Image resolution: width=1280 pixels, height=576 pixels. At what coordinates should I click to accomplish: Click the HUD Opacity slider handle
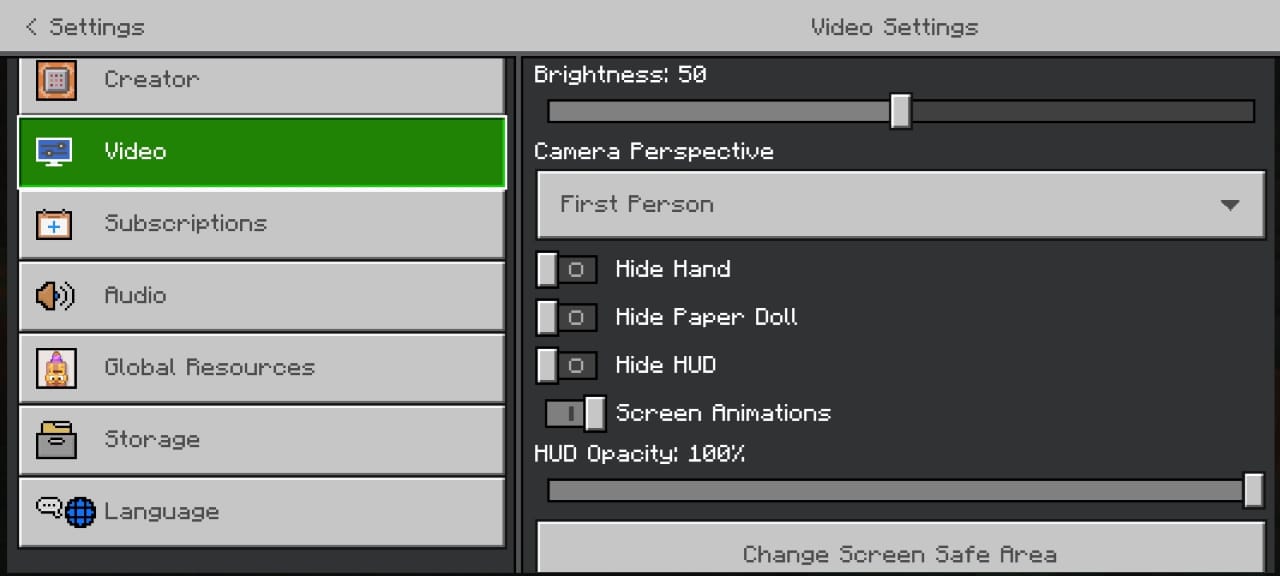[x=1253, y=491]
